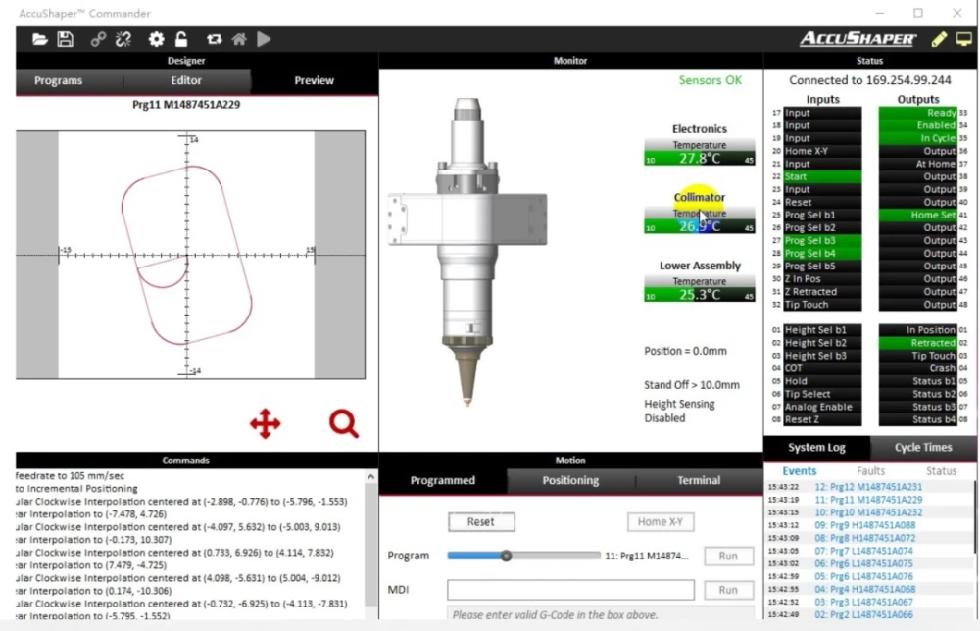
Task: Click the Program selection slider handle
Action: [507, 556]
